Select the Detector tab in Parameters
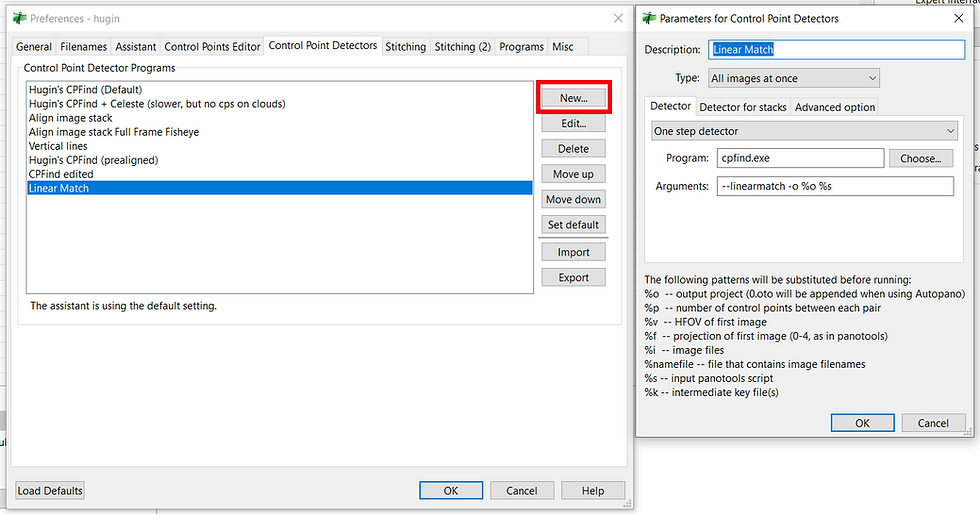 [670, 106]
